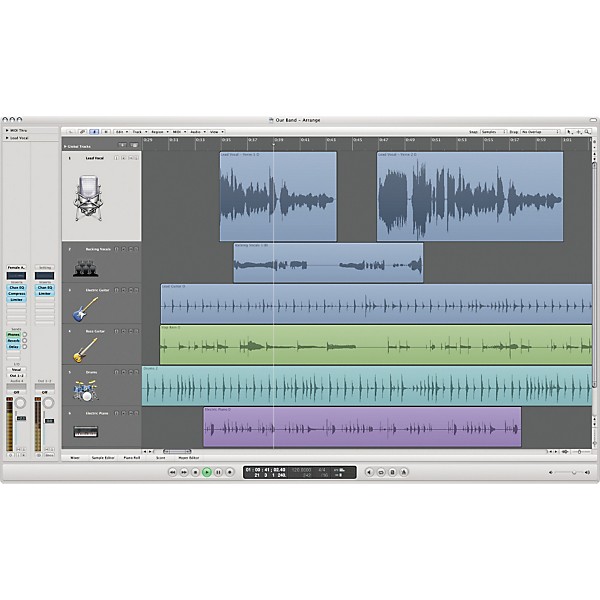This screenshot has width=600, height=600.
Task: Open the Piano Roll tab
Action: point(132,458)
